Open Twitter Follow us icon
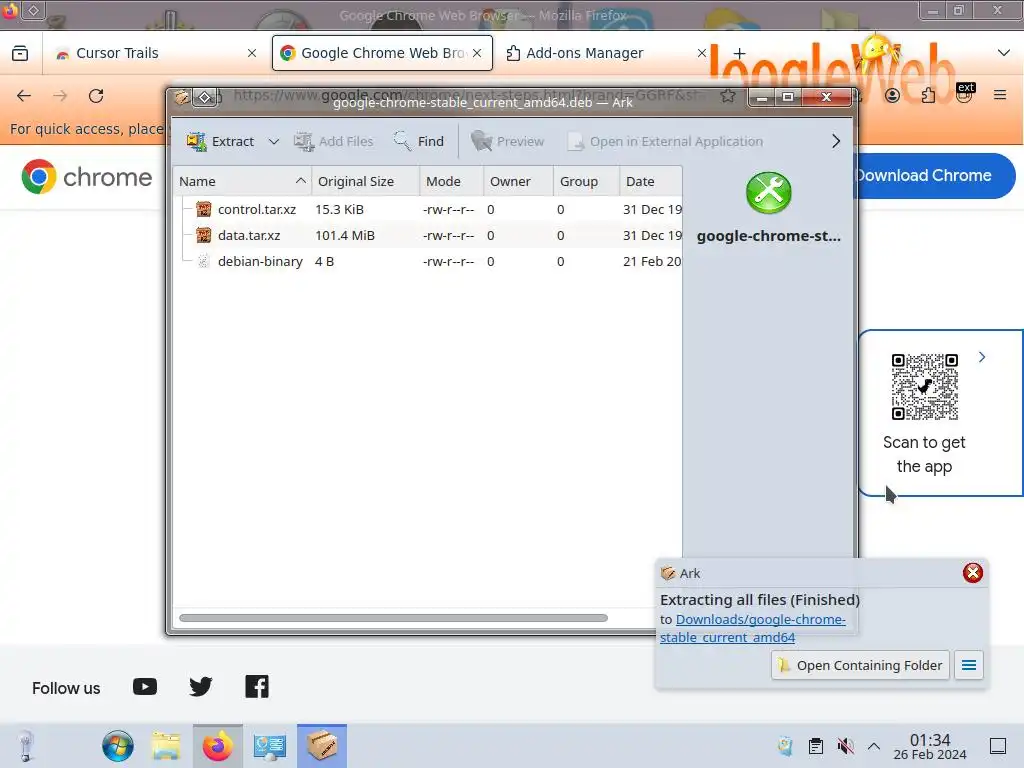Viewport: 1024px width, 768px height. 200,687
